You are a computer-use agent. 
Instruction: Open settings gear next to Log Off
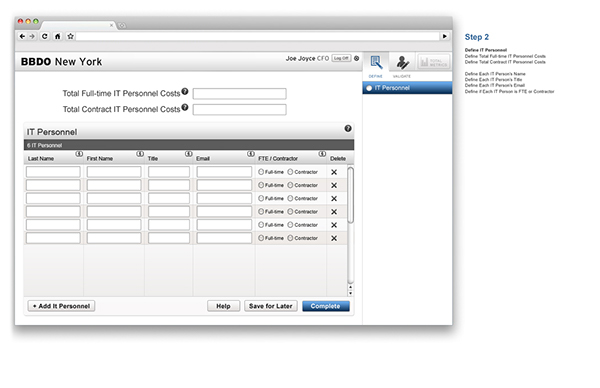[357, 58]
